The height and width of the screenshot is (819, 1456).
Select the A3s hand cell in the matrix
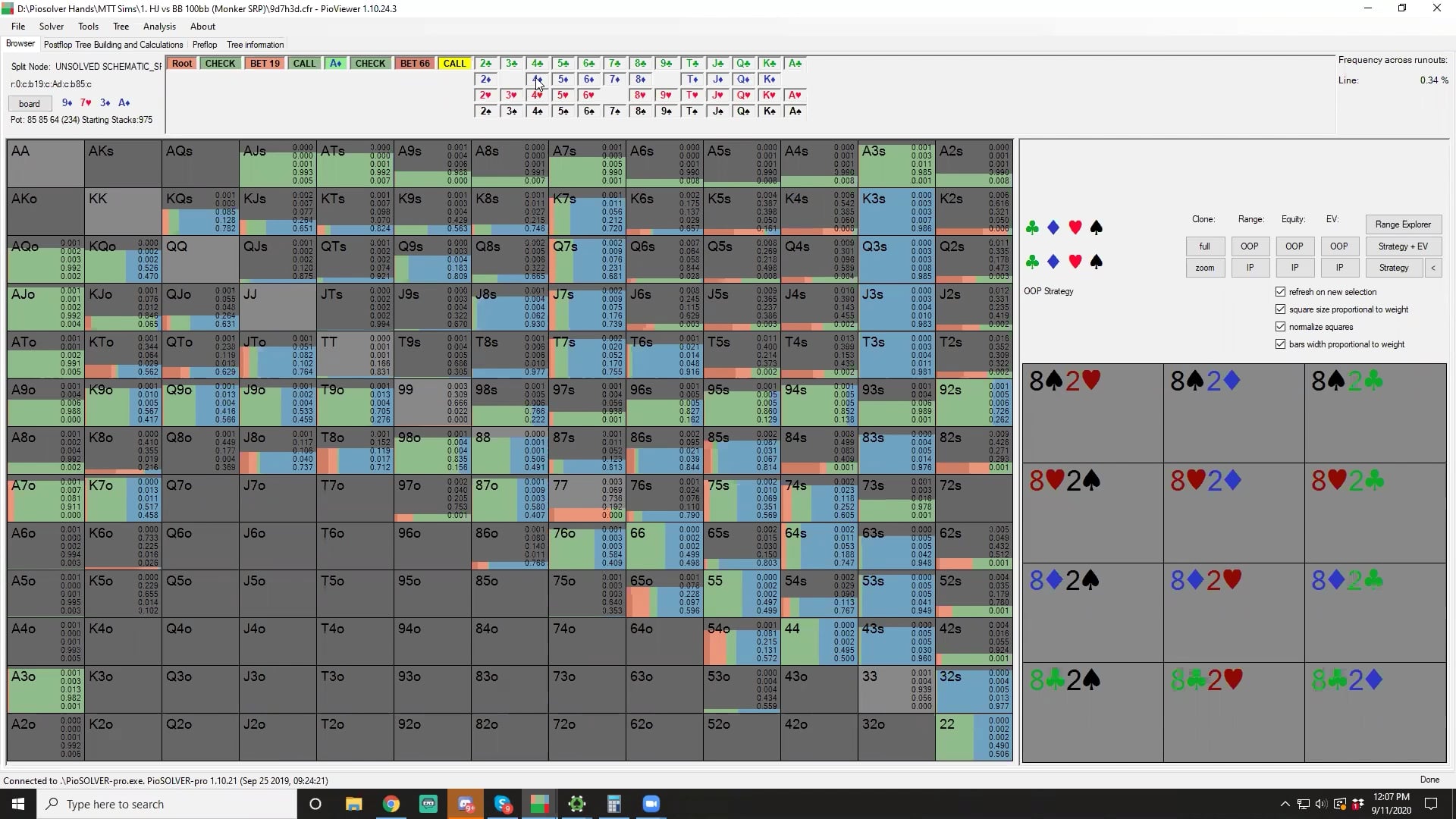pyautogui.click(x=896, y=163)
